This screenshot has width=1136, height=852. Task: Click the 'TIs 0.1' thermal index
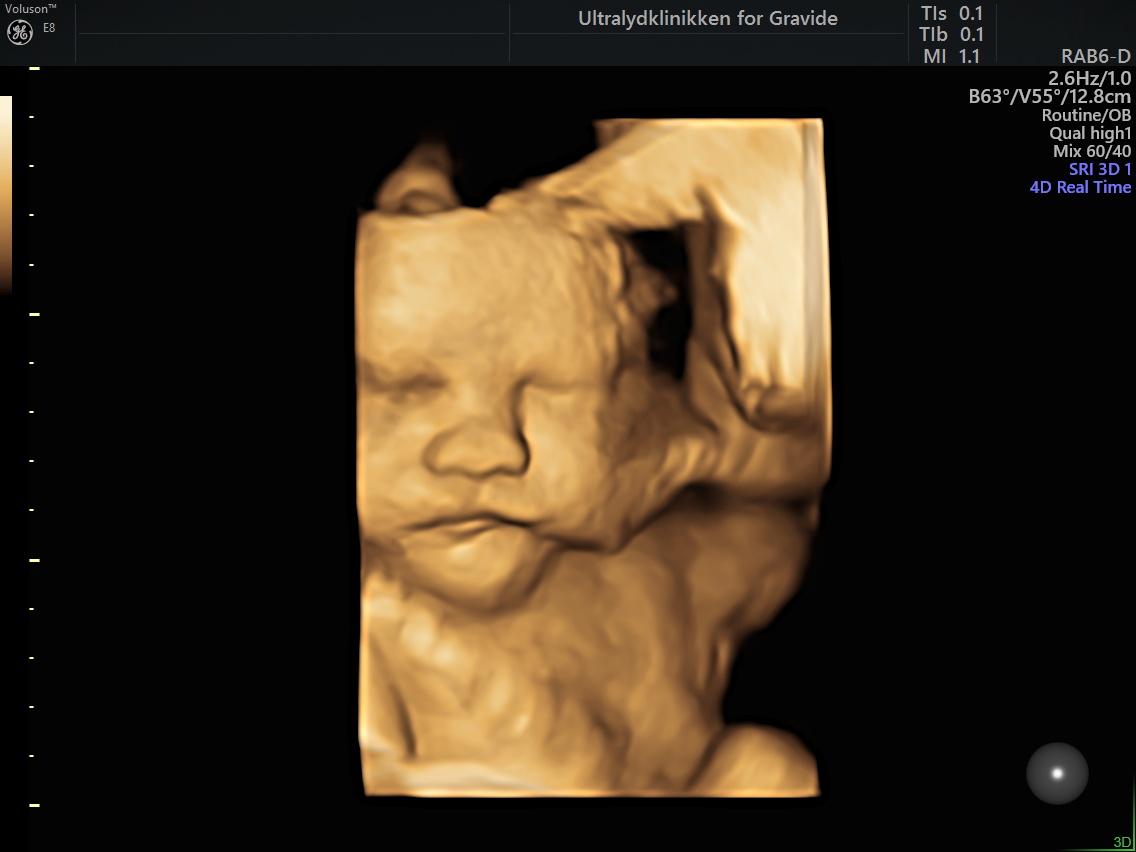click(951, 13)
